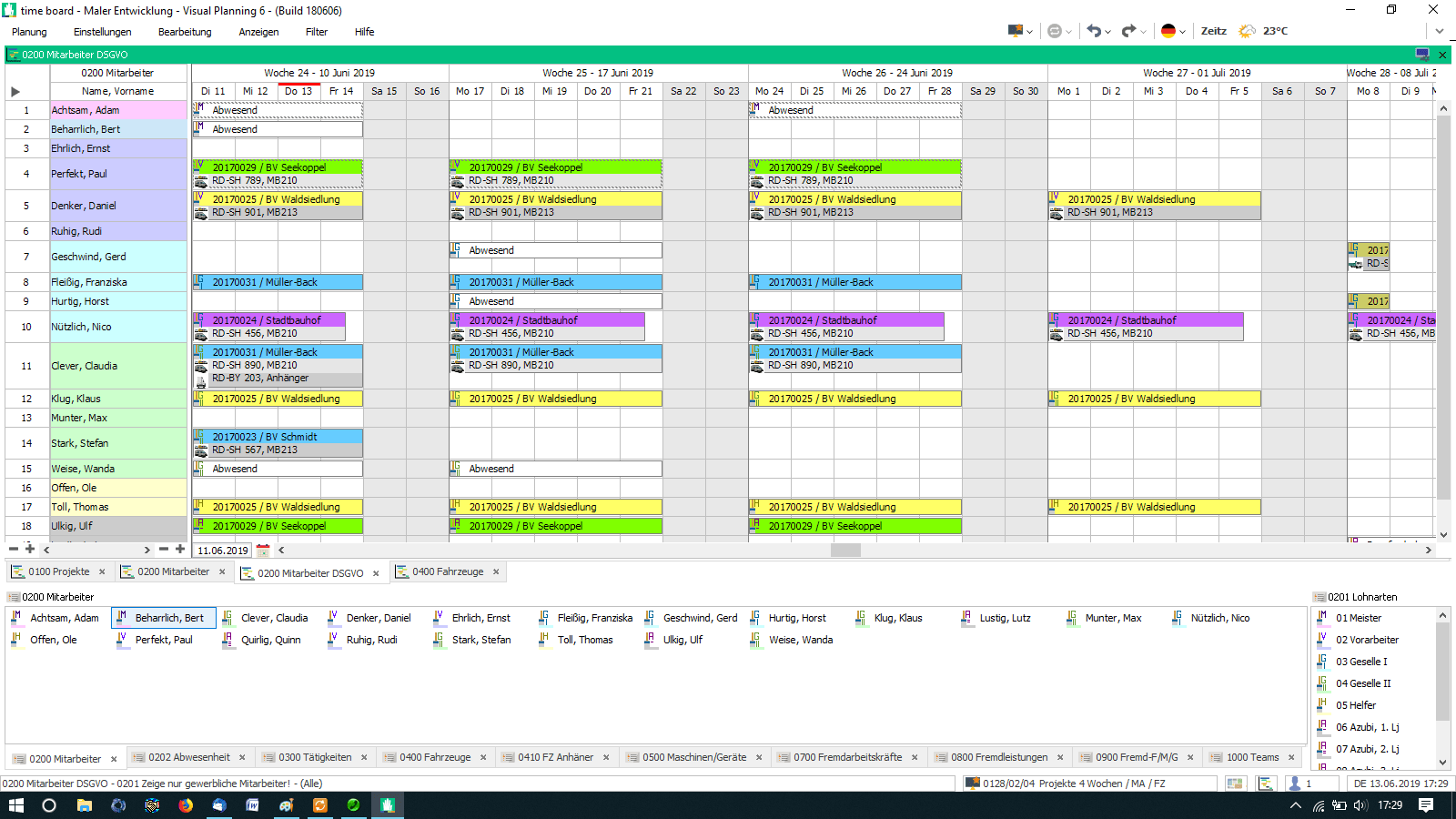Open the Einstellungen menu

tap(103, 32)
